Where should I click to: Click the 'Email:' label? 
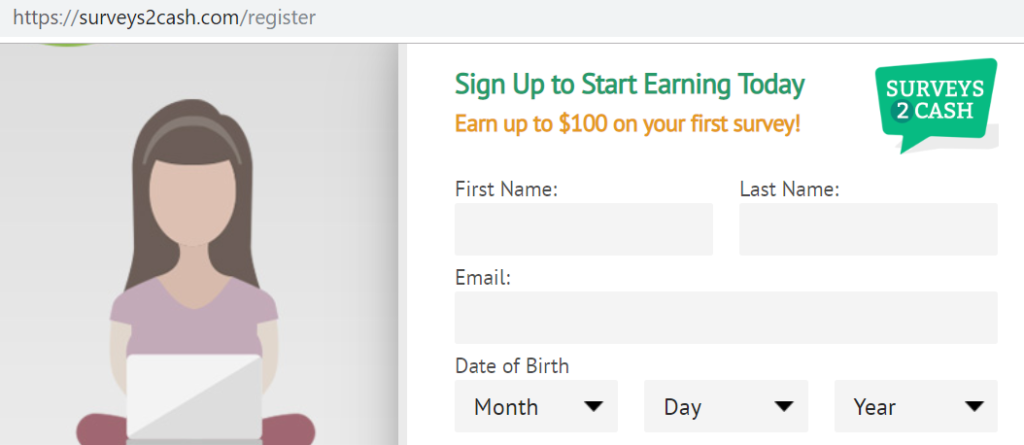(483, 278)
